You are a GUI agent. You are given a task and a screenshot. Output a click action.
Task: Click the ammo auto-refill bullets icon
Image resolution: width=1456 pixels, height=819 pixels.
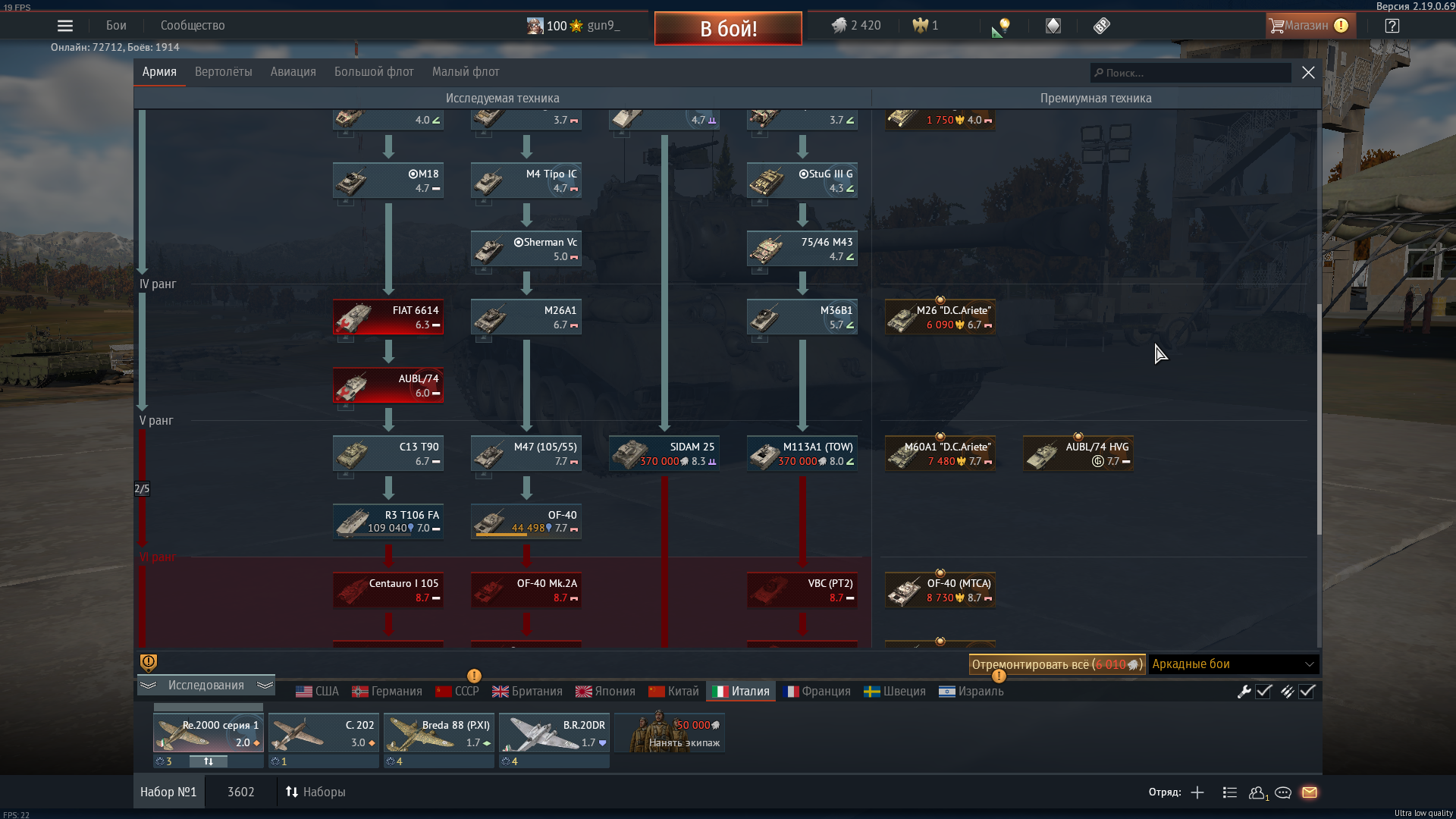[1287, 692]
